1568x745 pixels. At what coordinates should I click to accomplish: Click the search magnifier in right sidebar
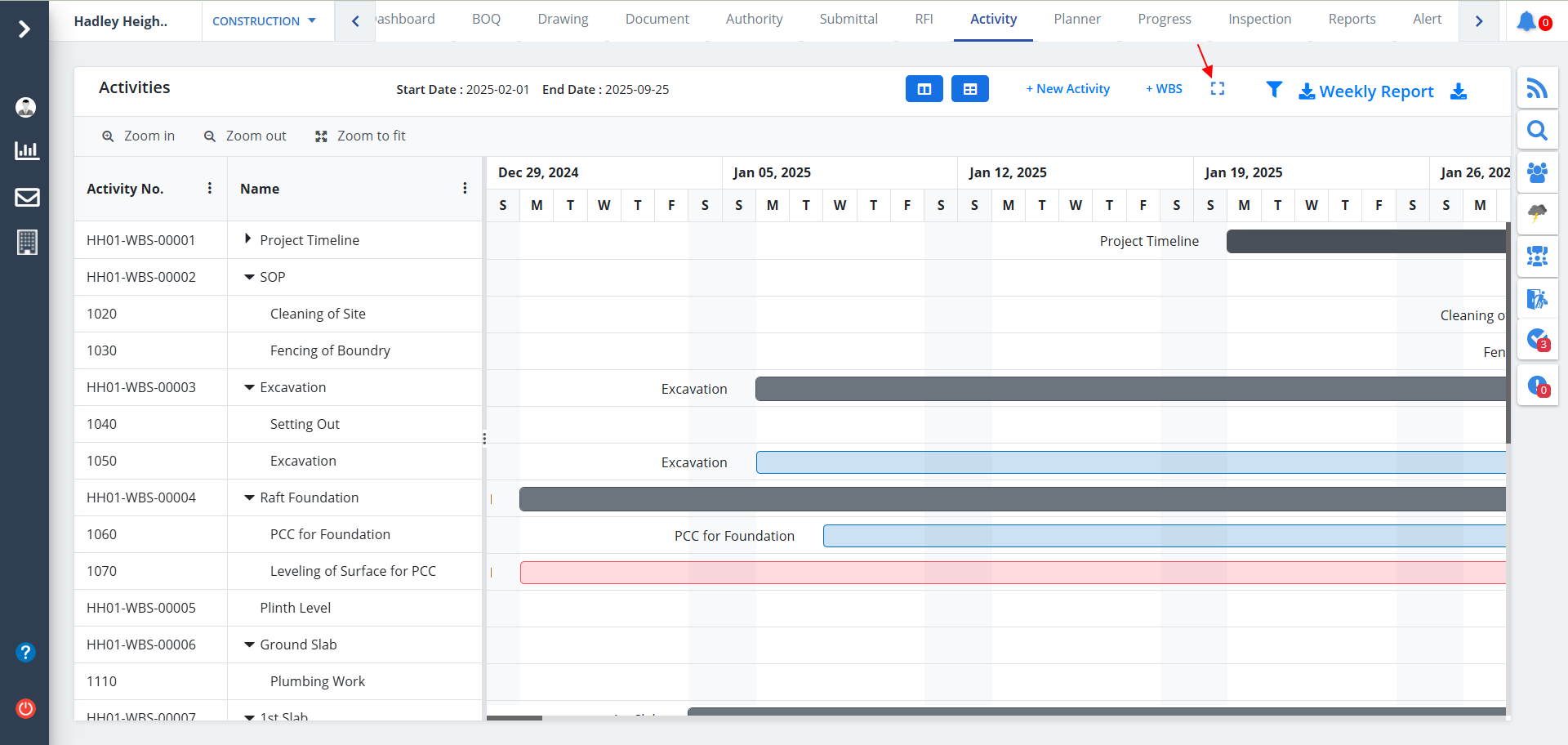coord(1537,131)
